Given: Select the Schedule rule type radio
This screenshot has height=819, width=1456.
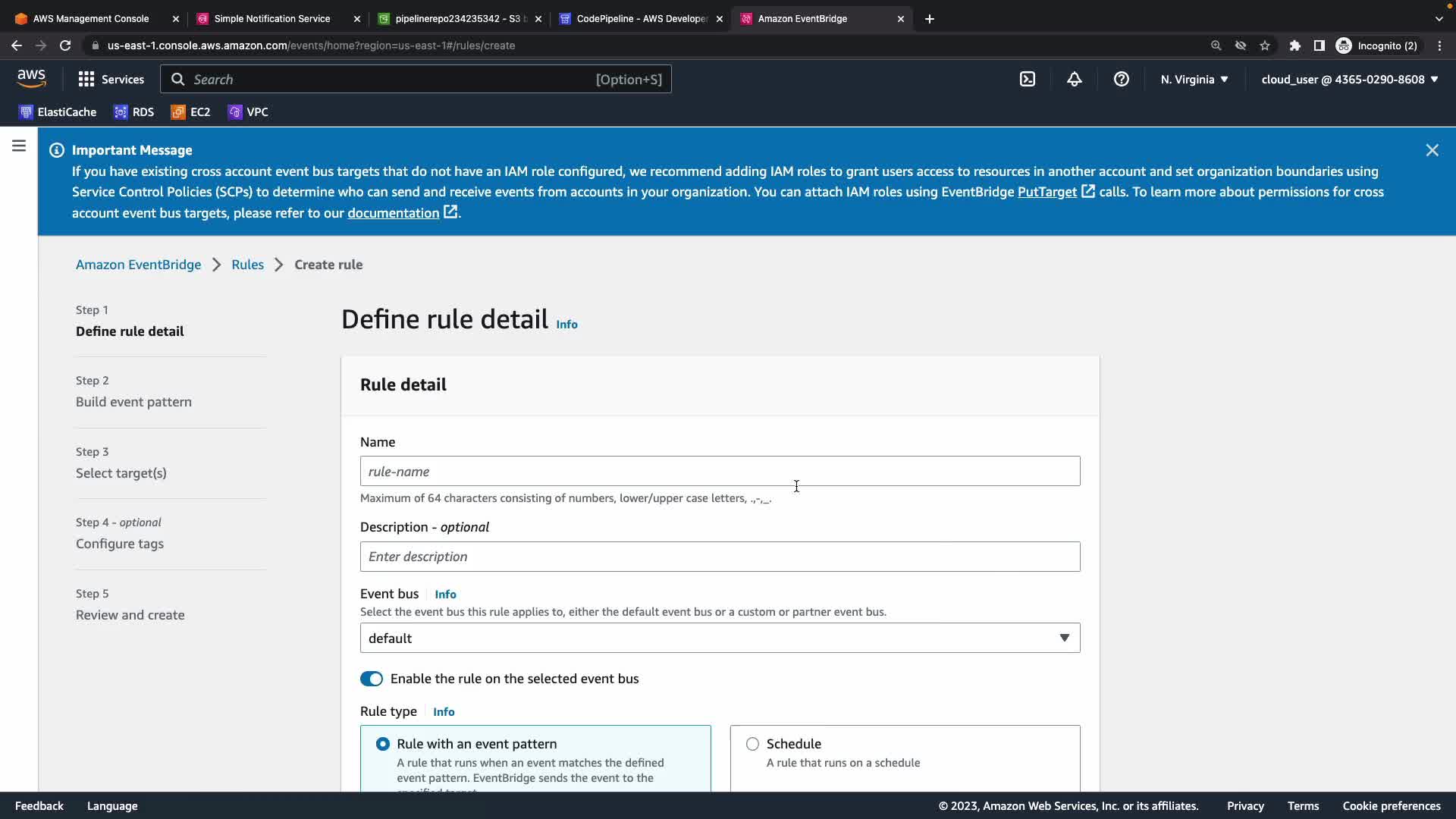Looking at the screenshot, I should click(x=752, y=744).
